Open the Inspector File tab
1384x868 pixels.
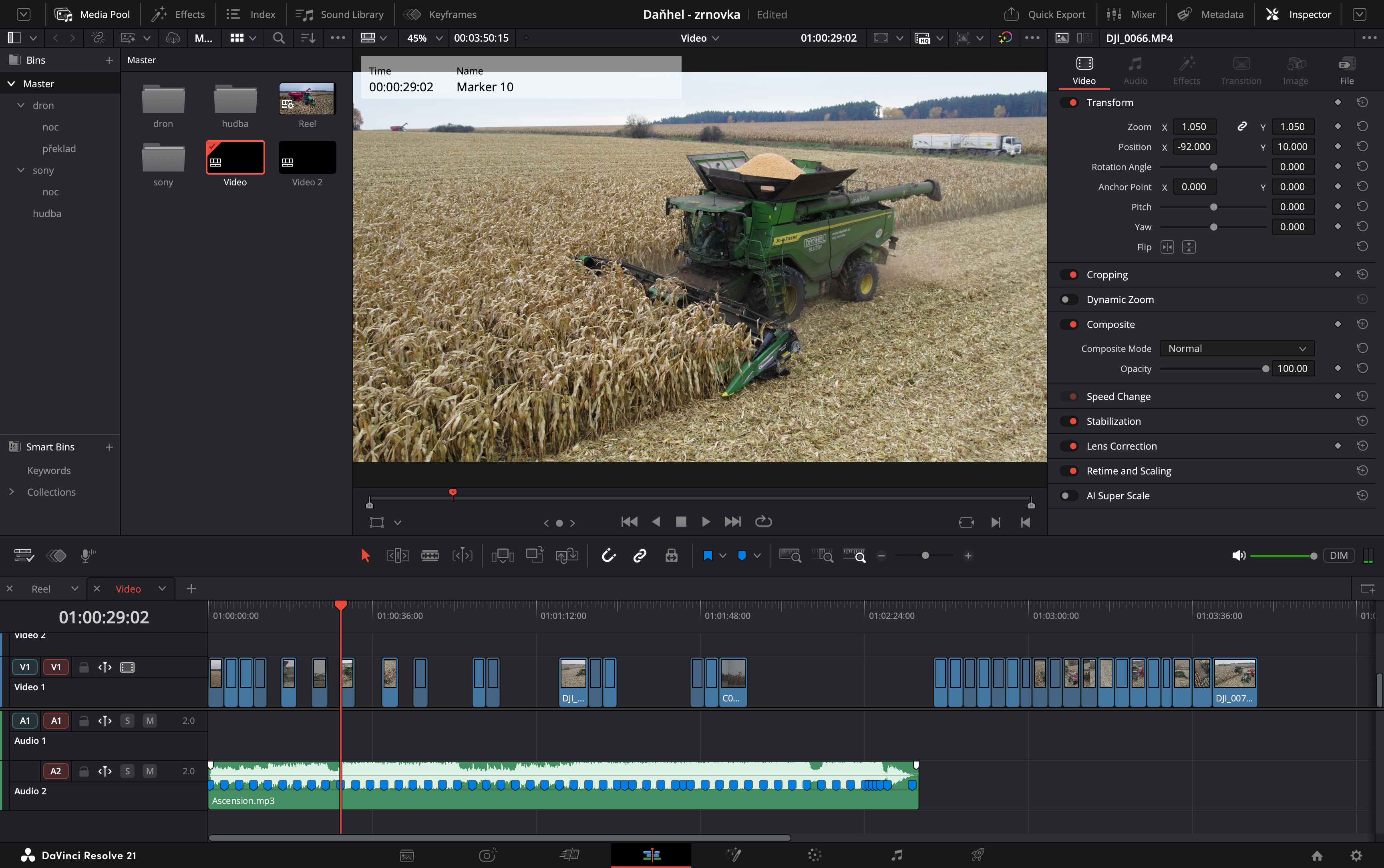1347,70
